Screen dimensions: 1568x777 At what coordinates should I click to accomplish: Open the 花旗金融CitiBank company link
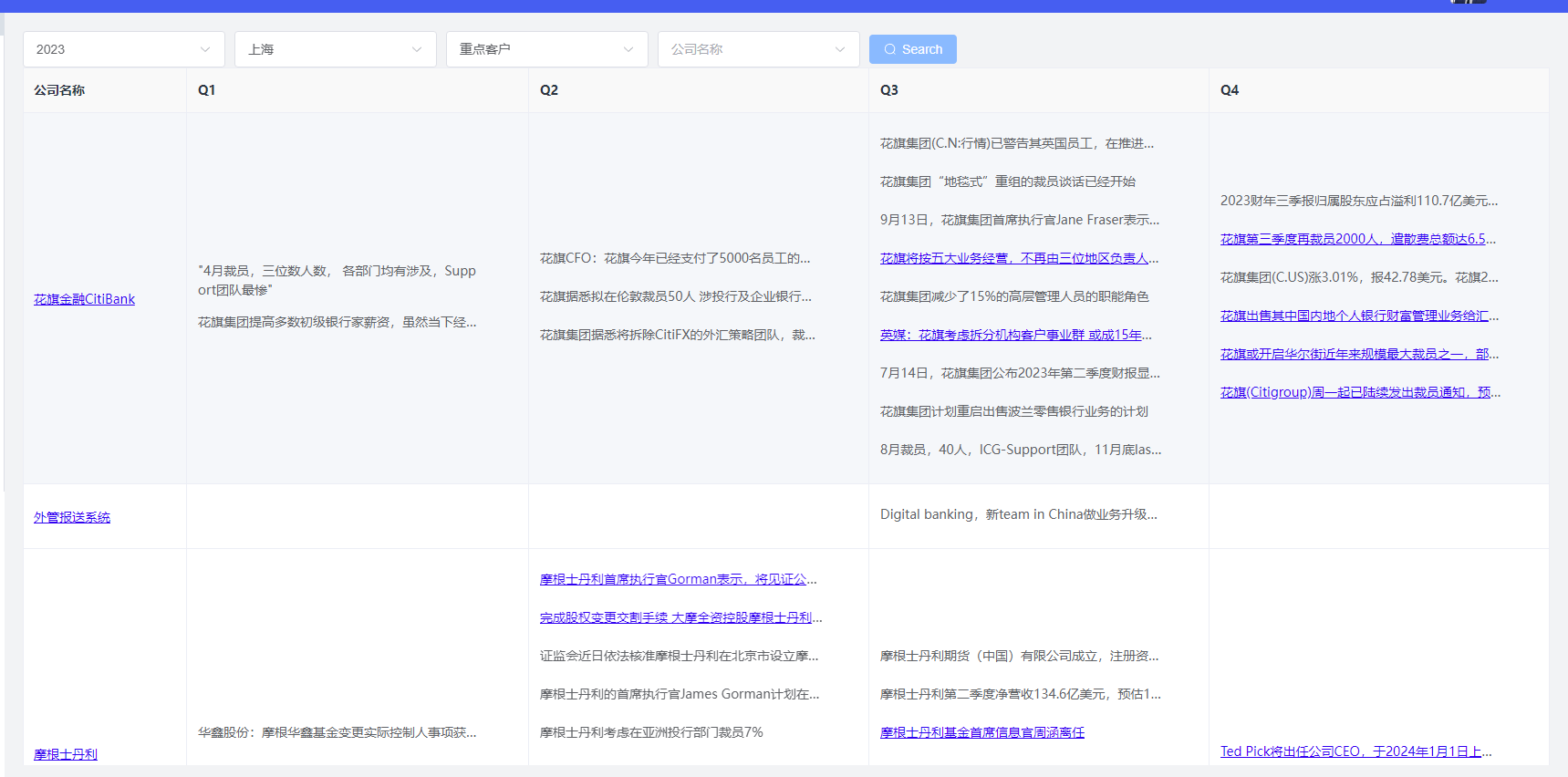pyautogui.click(x=84, y=299)
